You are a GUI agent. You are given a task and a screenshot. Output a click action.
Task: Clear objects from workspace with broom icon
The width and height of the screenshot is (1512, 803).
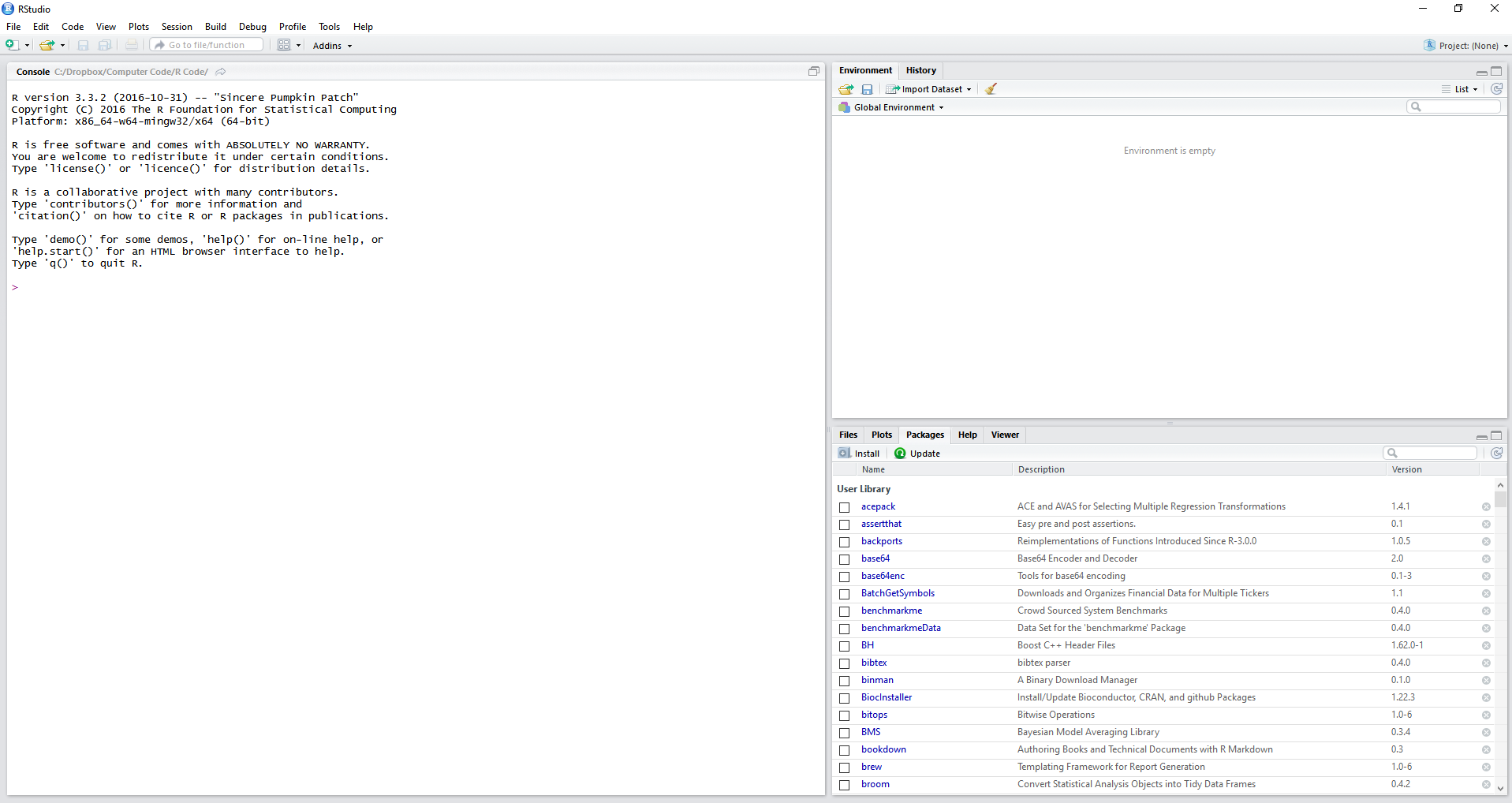click(x=991, y=89)
